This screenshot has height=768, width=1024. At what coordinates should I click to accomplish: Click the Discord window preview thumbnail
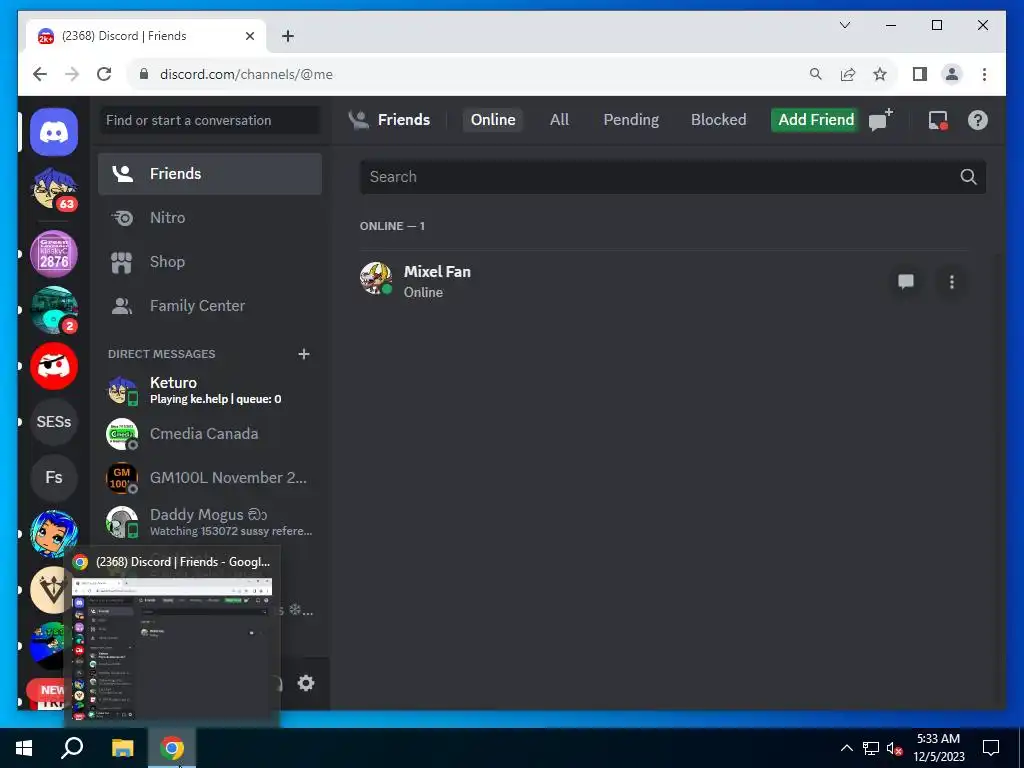[172, 649]
